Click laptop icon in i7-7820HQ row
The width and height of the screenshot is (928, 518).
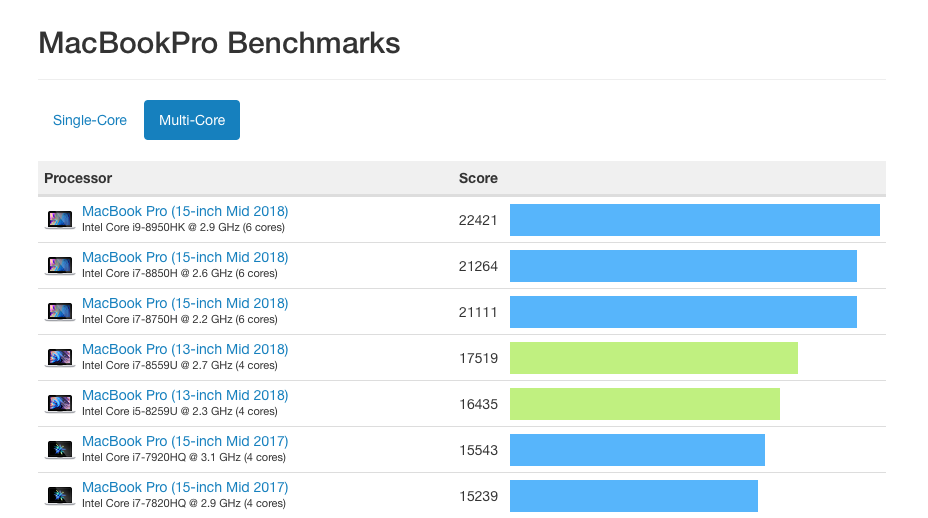point(60,496)
